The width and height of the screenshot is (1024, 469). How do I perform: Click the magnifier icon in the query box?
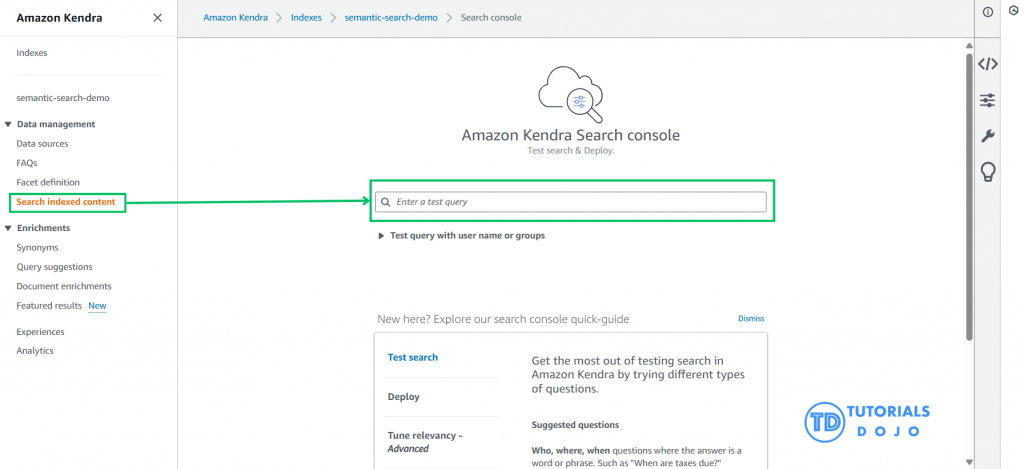tap(386, 202)
